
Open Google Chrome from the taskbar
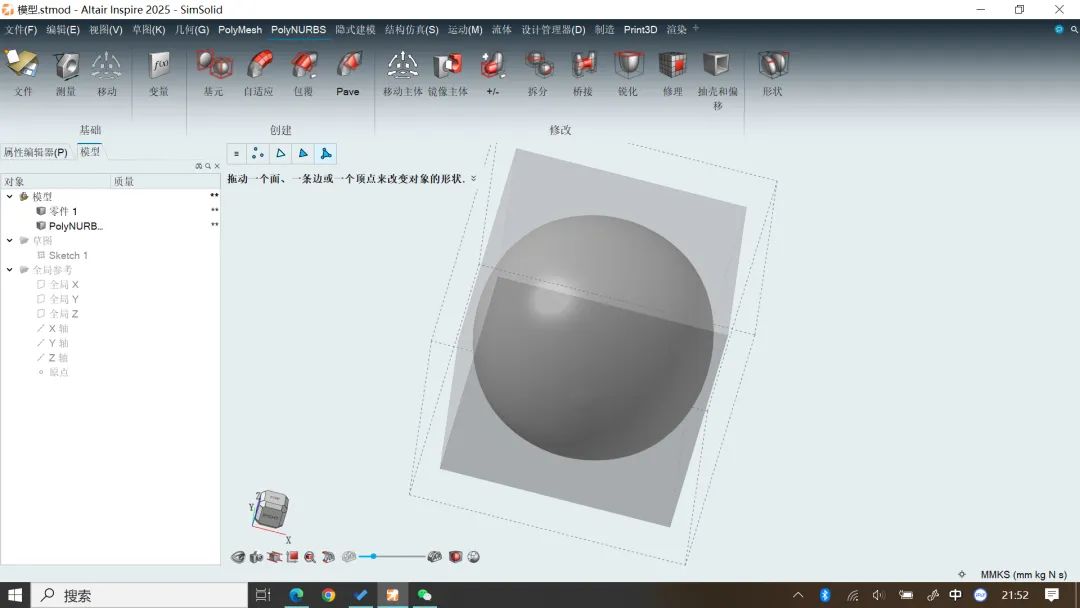pyautogui.click(x=328, y=595)
